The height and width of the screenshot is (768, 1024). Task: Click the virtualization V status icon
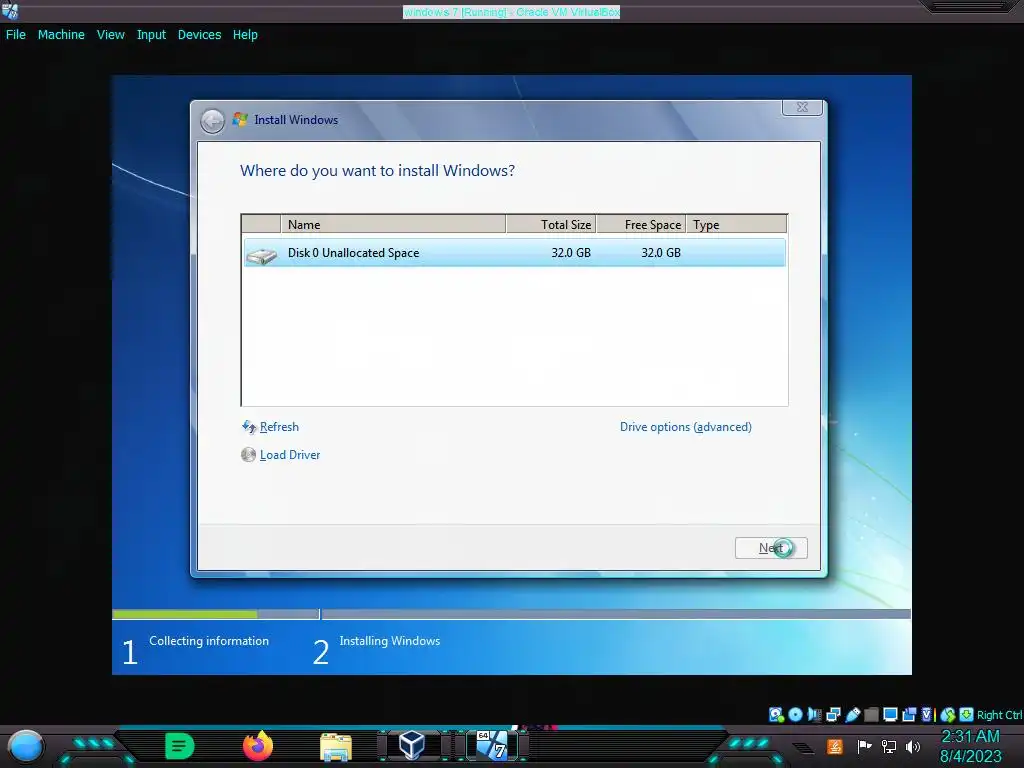(x=927, y=714)
